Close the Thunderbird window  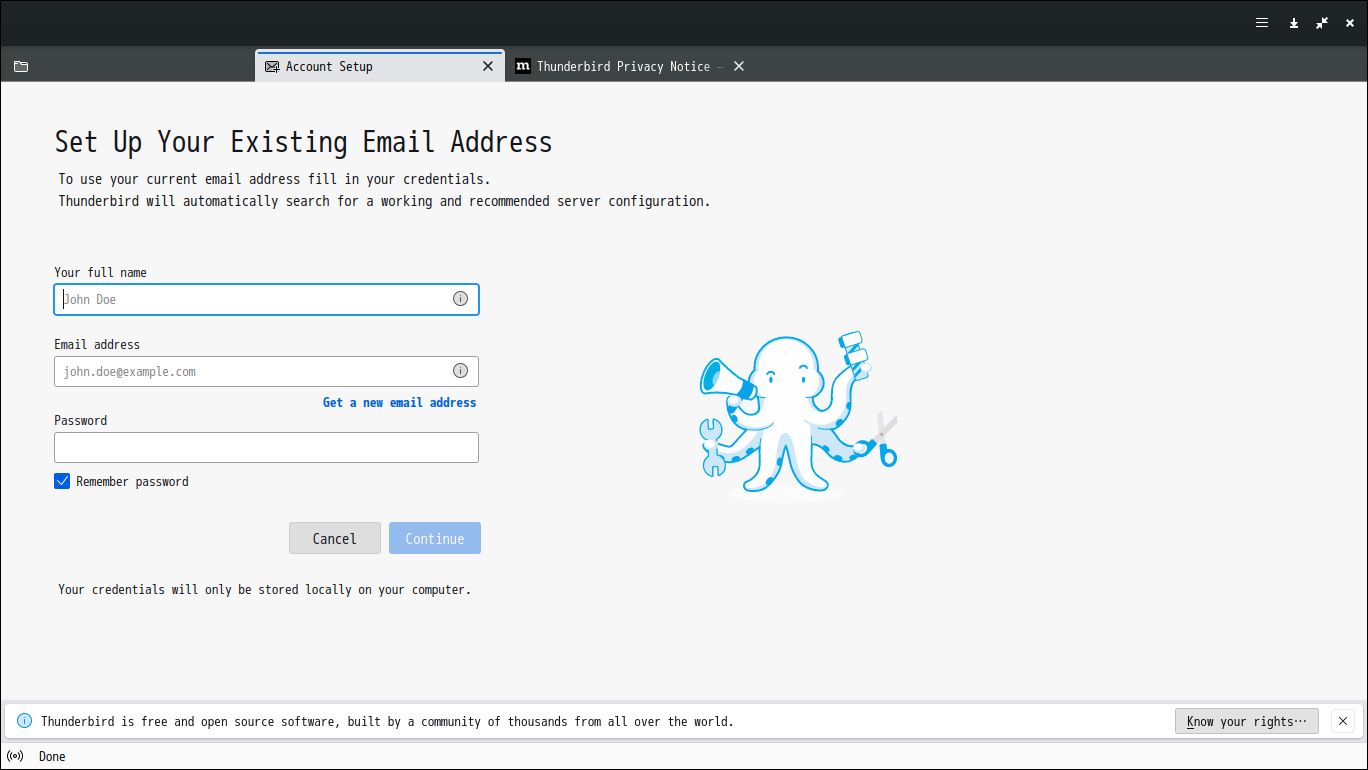click(1349, 22)
